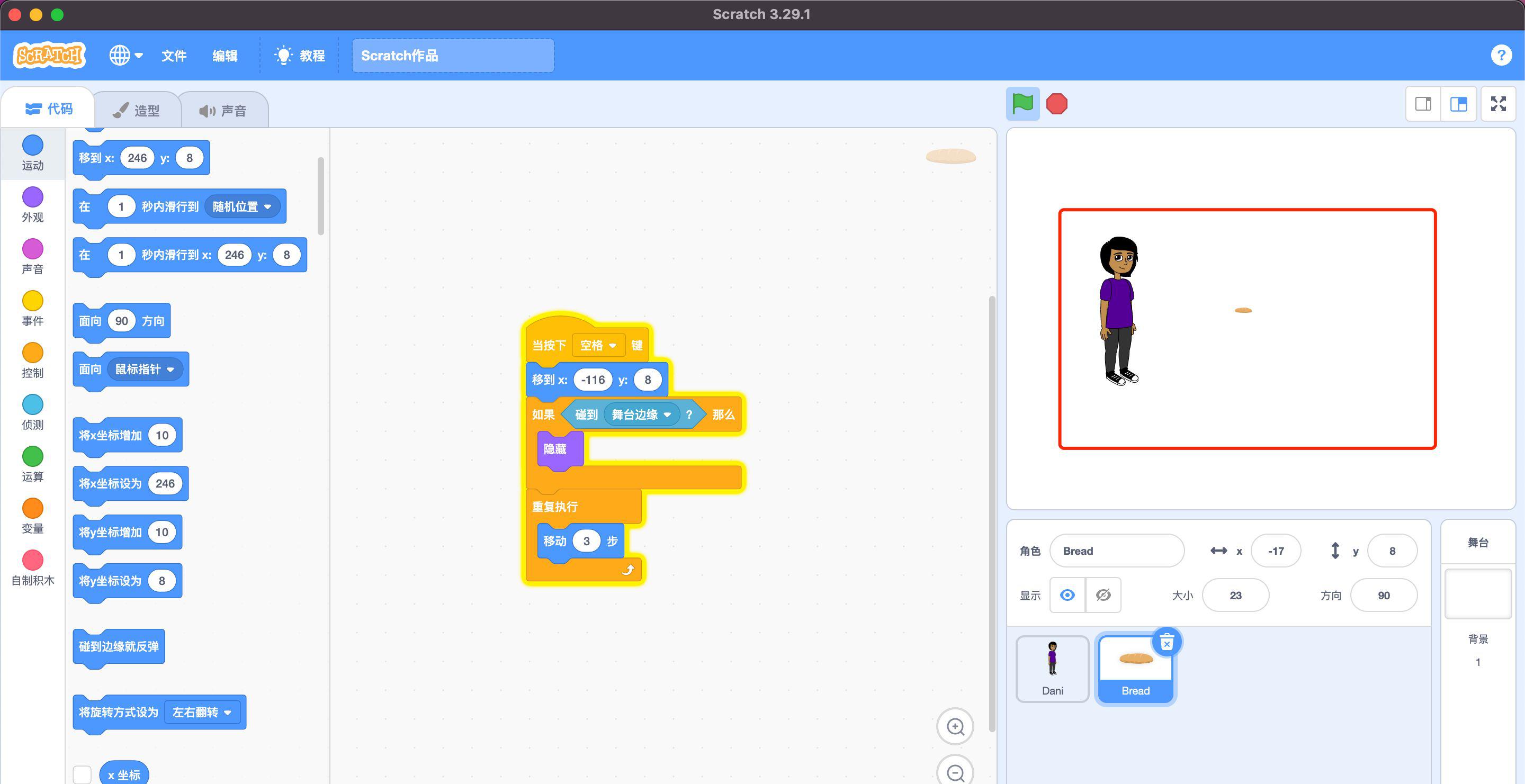Open 空格 key dropdown in hat block
Image resolution: width=1525 pixels, height=784 pixels.
(x=598, y=346)
